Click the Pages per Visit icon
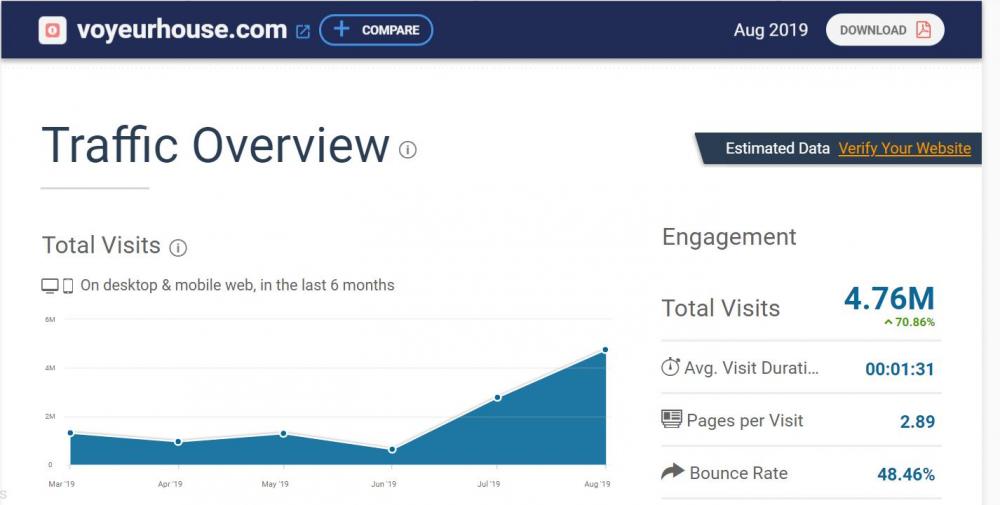Viewport: 1000px width, 505px height. (x=672, y=420)
